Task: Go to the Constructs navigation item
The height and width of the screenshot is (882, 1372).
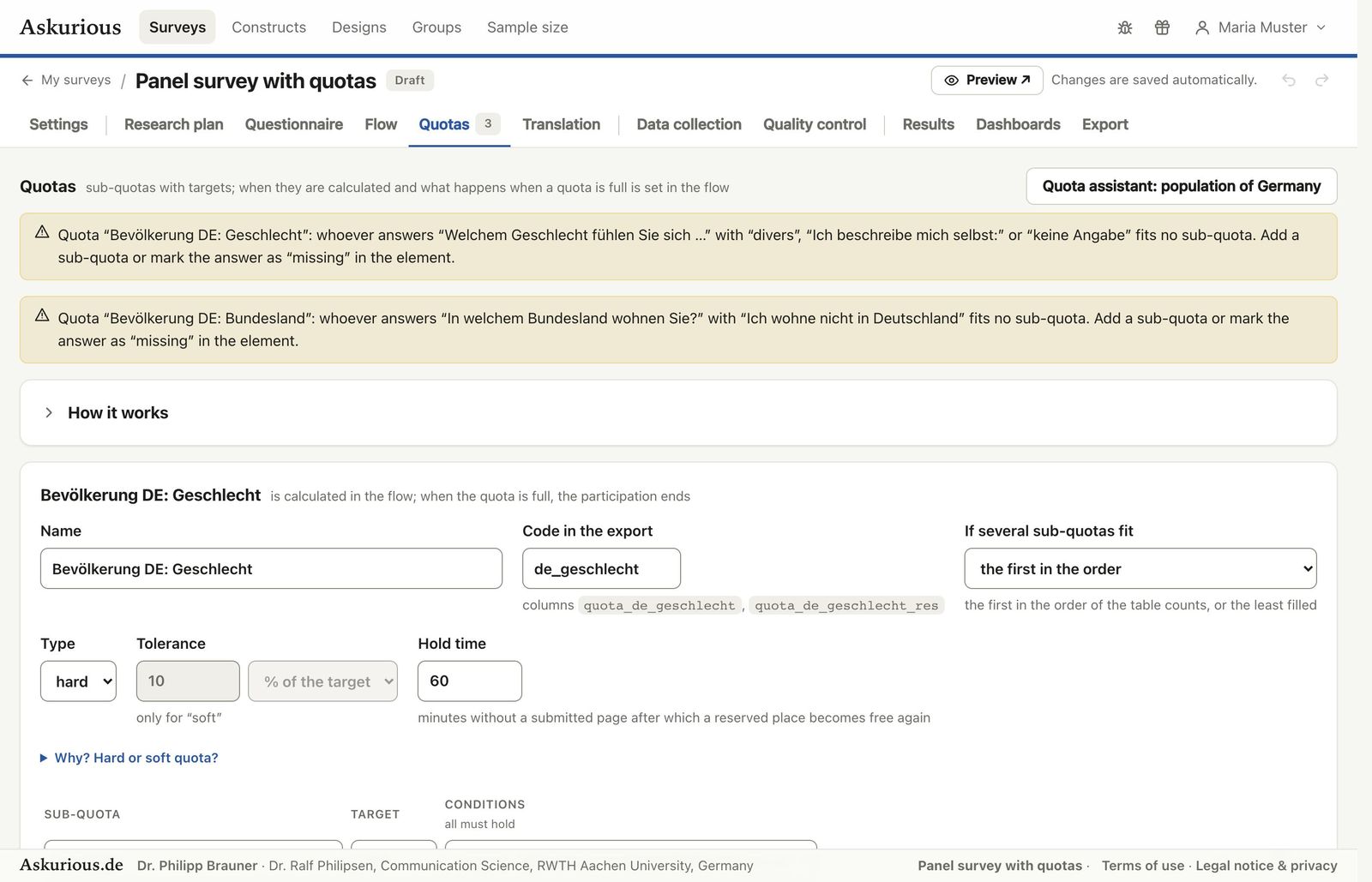Action: [x=268, y=27]
